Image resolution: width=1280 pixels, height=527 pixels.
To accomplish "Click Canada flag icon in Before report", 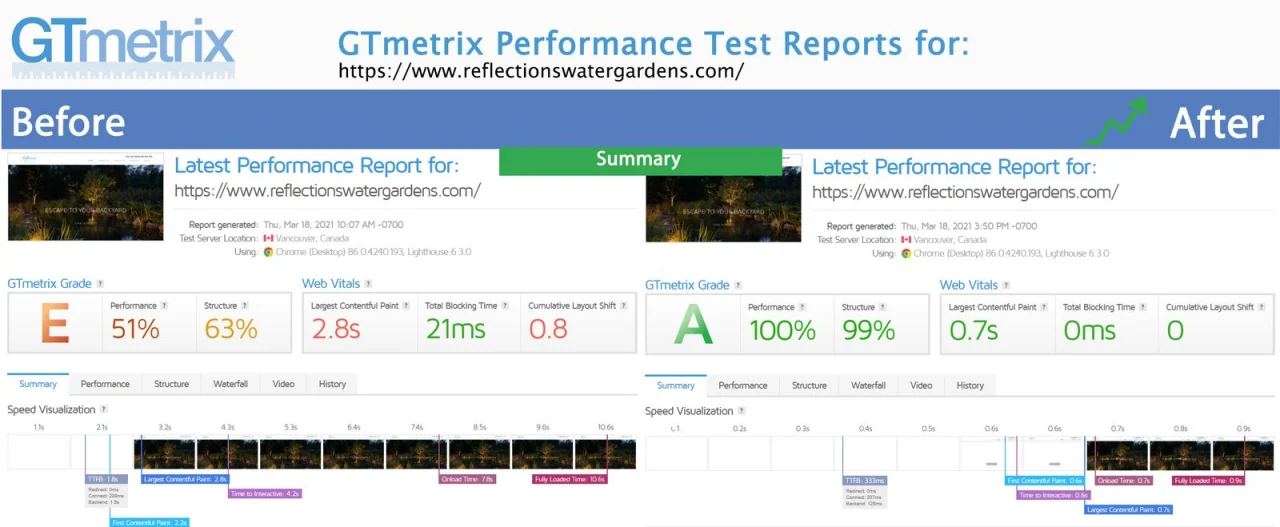I will 268,239.
